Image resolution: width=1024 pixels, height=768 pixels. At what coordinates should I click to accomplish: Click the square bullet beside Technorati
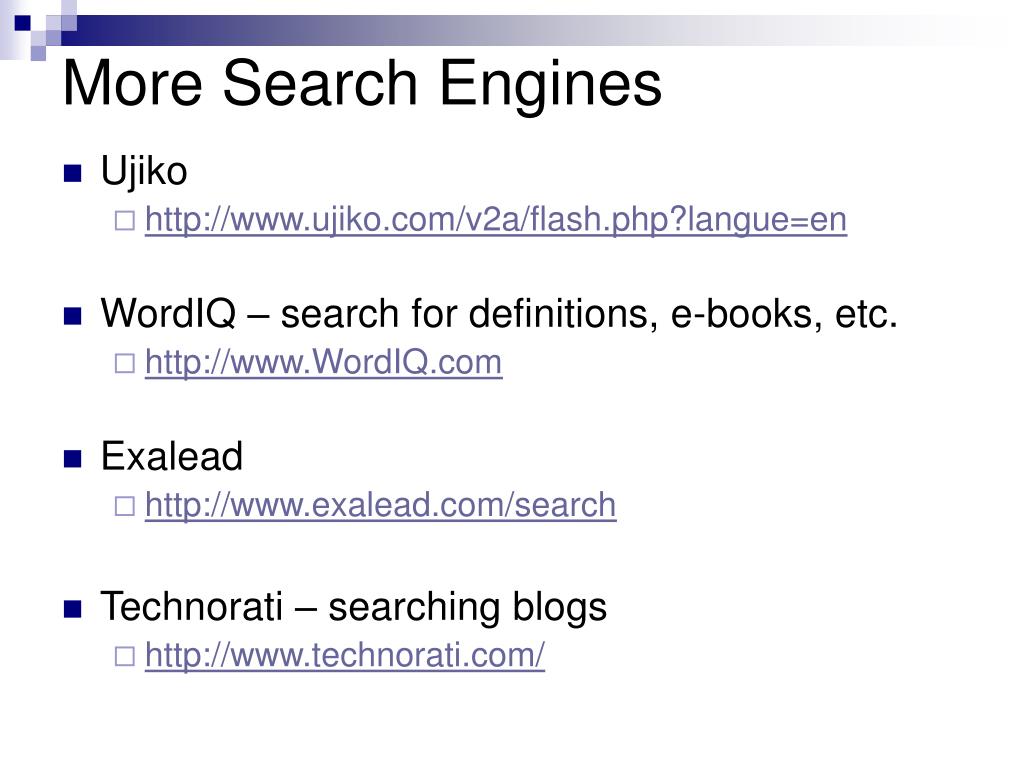click(x=72, y=609)
